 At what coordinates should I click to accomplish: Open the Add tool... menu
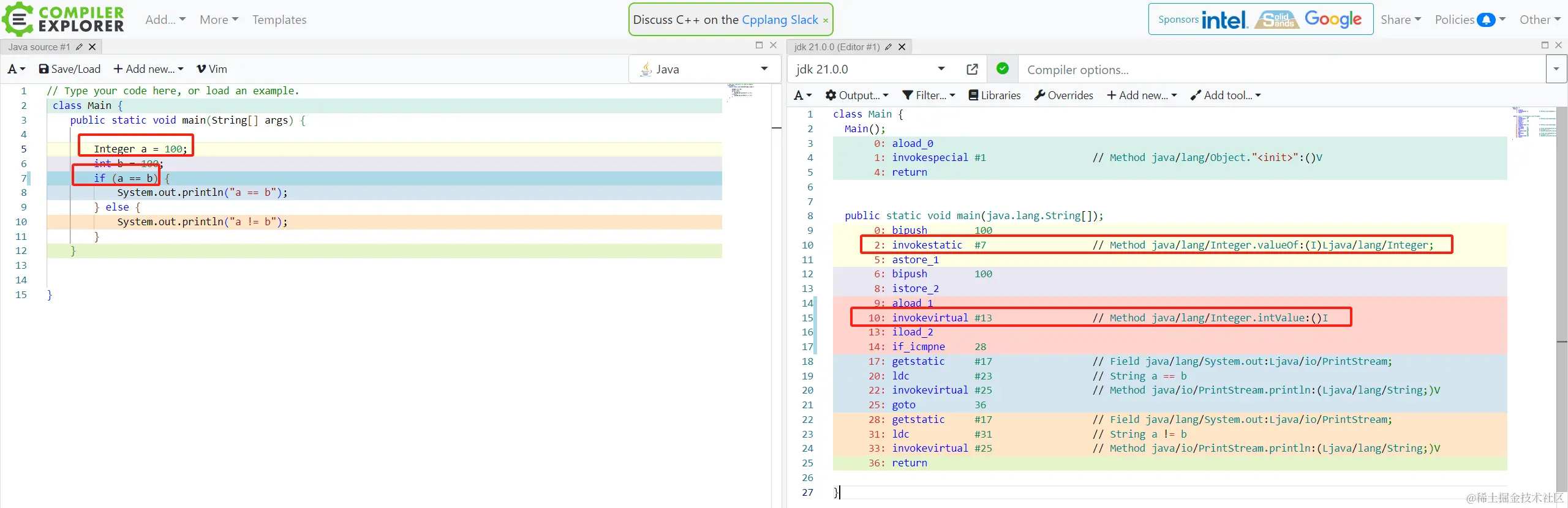(x=1225, y=95)
